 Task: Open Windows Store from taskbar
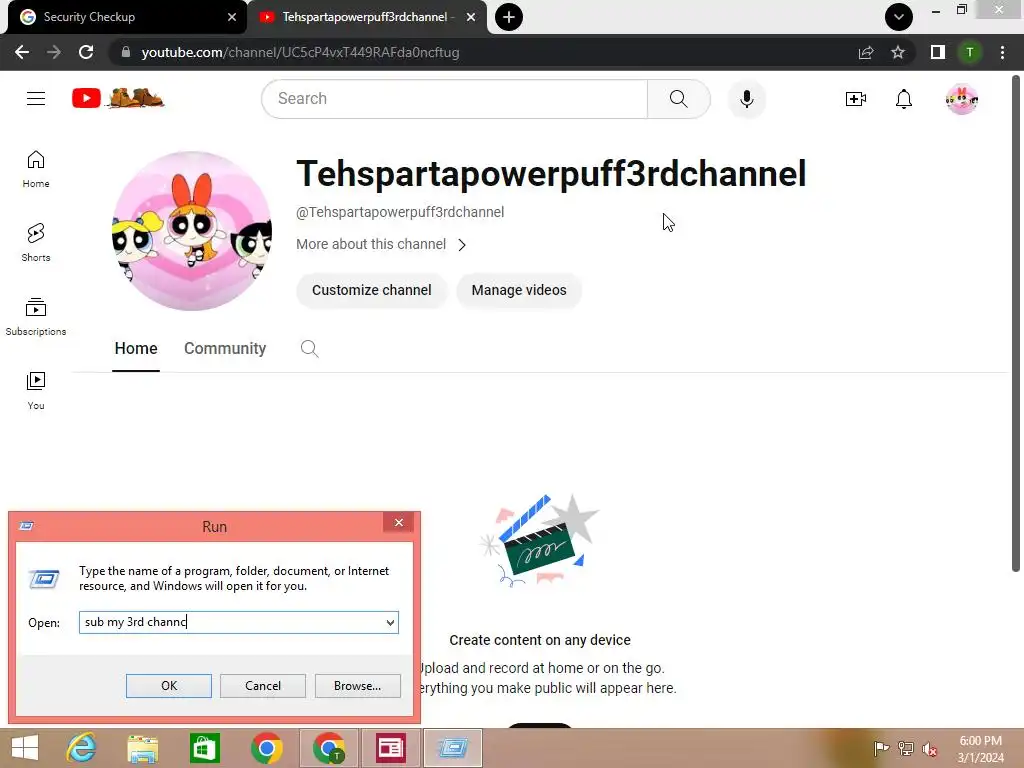(204, 748)
